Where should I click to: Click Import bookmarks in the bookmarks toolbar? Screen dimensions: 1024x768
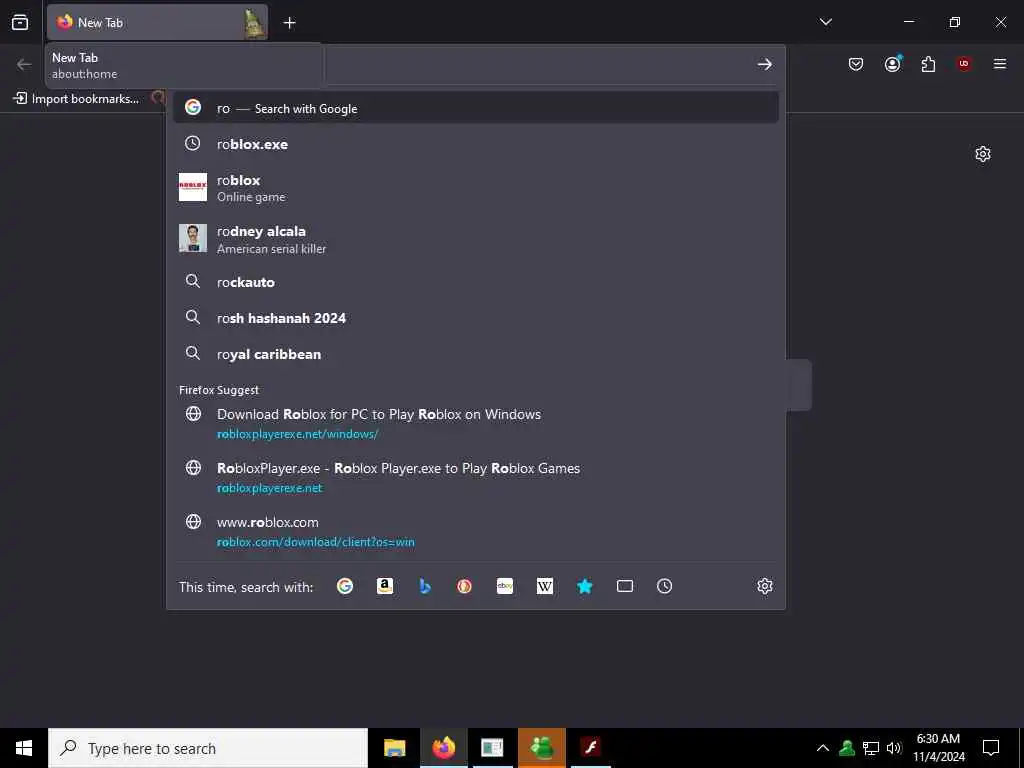coord(76,99)
